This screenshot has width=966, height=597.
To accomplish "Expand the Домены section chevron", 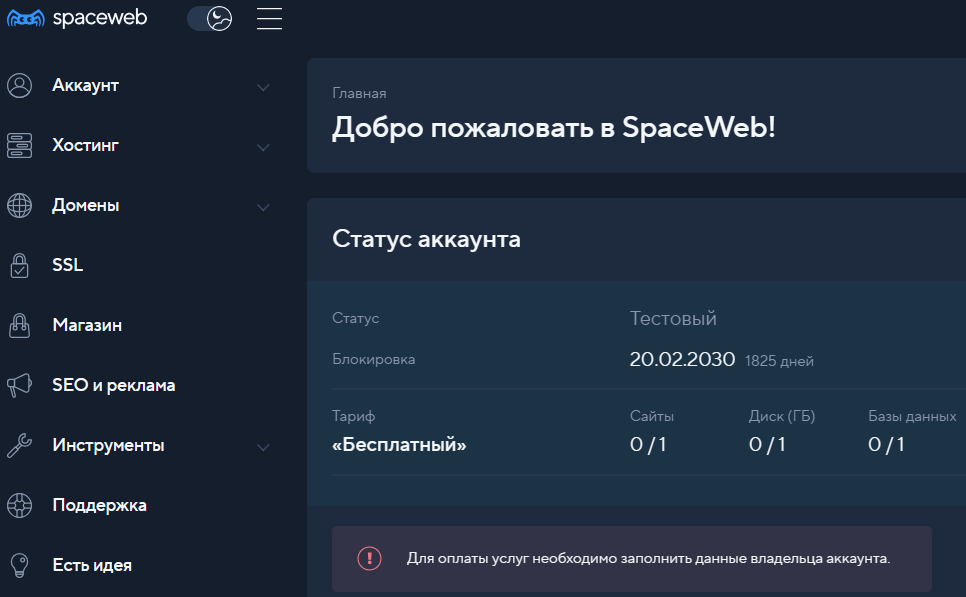I will pos(263,207).
